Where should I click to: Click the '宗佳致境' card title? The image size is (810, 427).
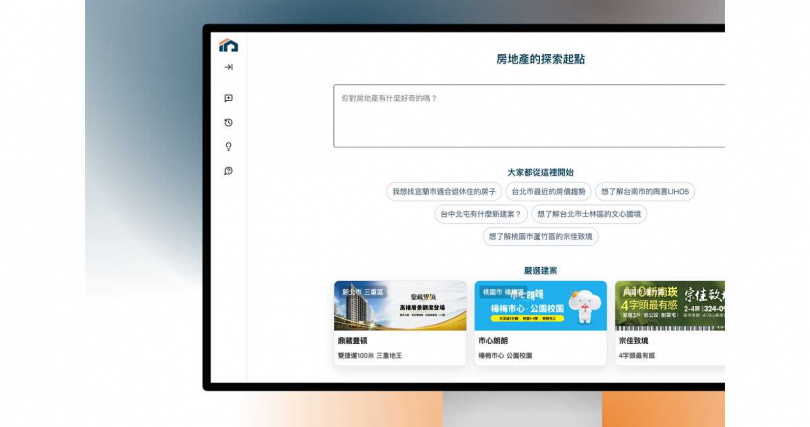(x=633, y=341)
